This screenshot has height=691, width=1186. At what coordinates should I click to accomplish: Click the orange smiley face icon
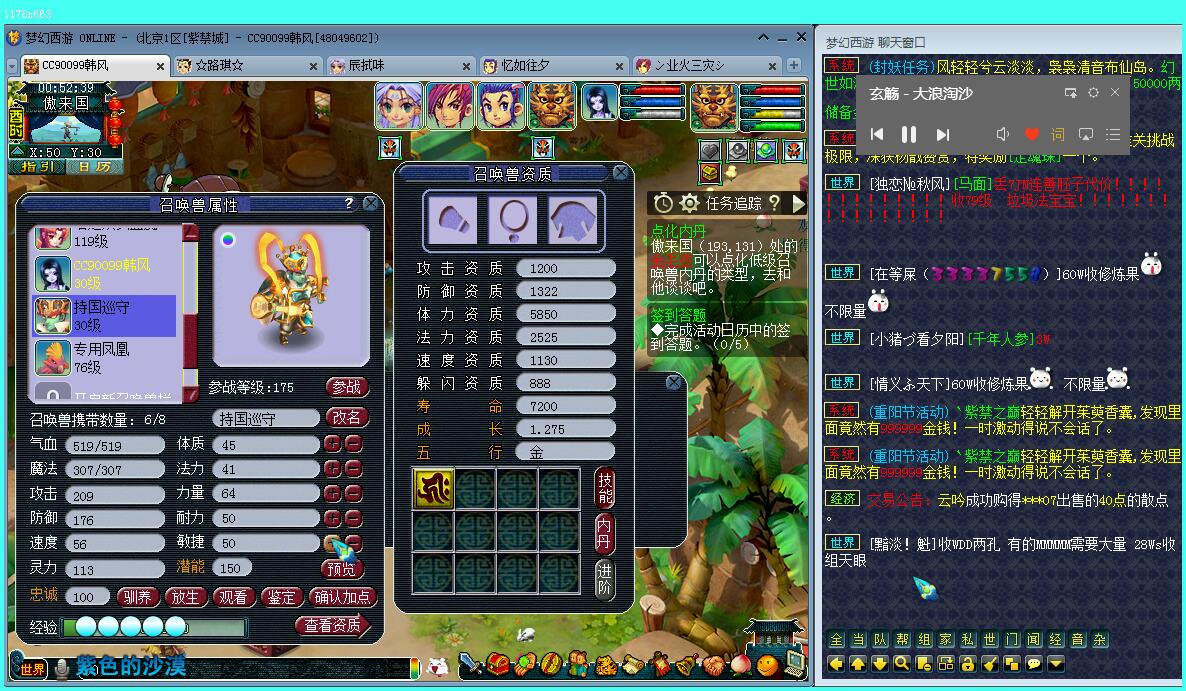click(767, 665)
